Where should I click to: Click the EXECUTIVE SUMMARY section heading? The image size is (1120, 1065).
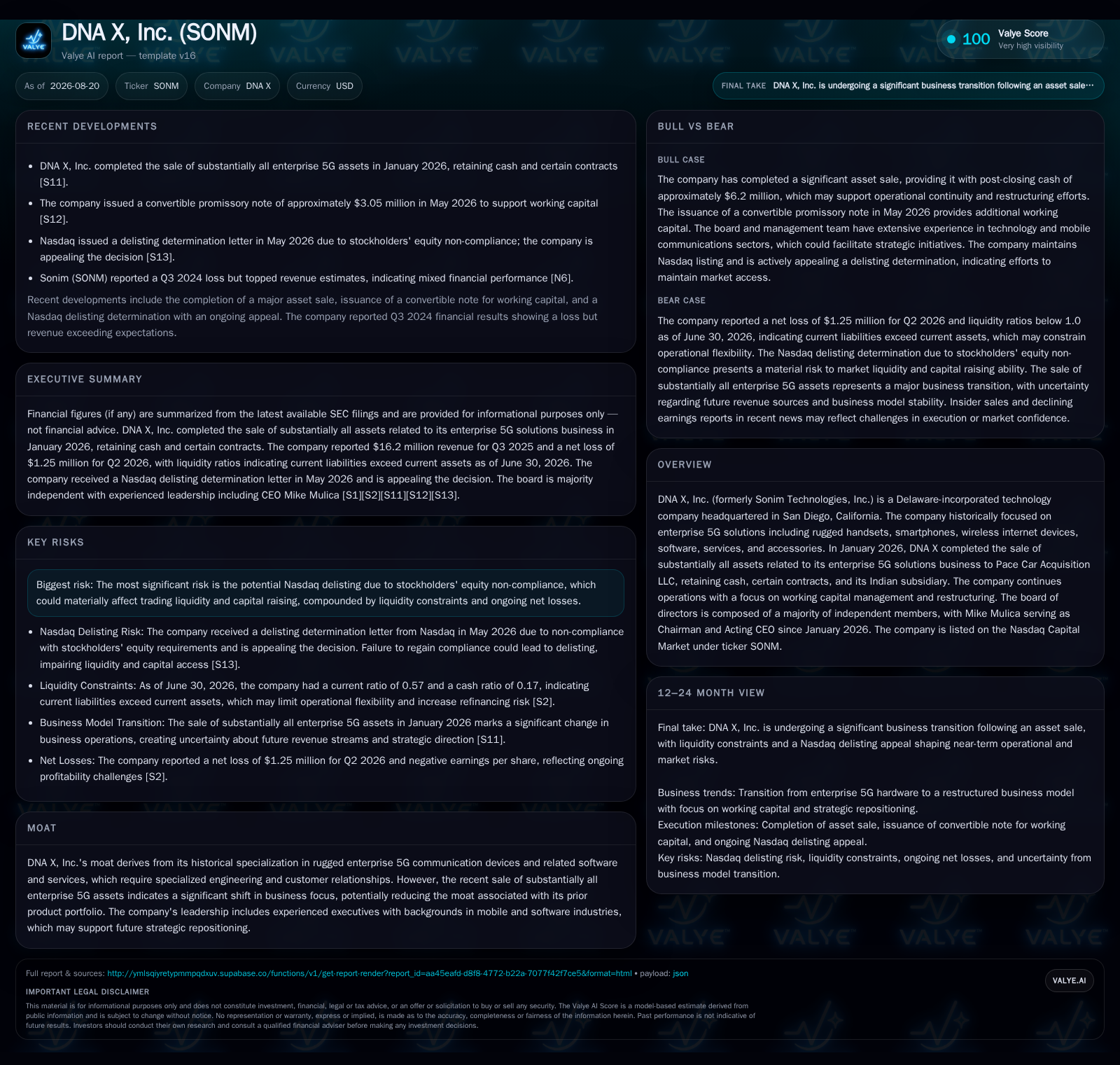85,380
